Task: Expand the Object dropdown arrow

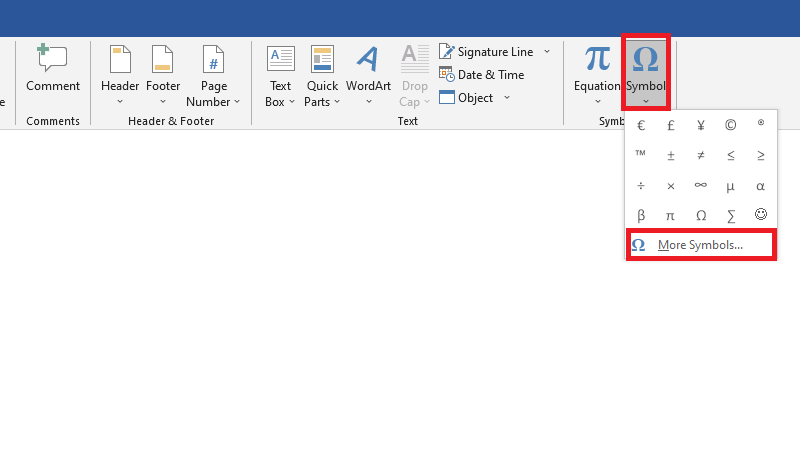Action: pyautogui.click(x=507, y=97)
